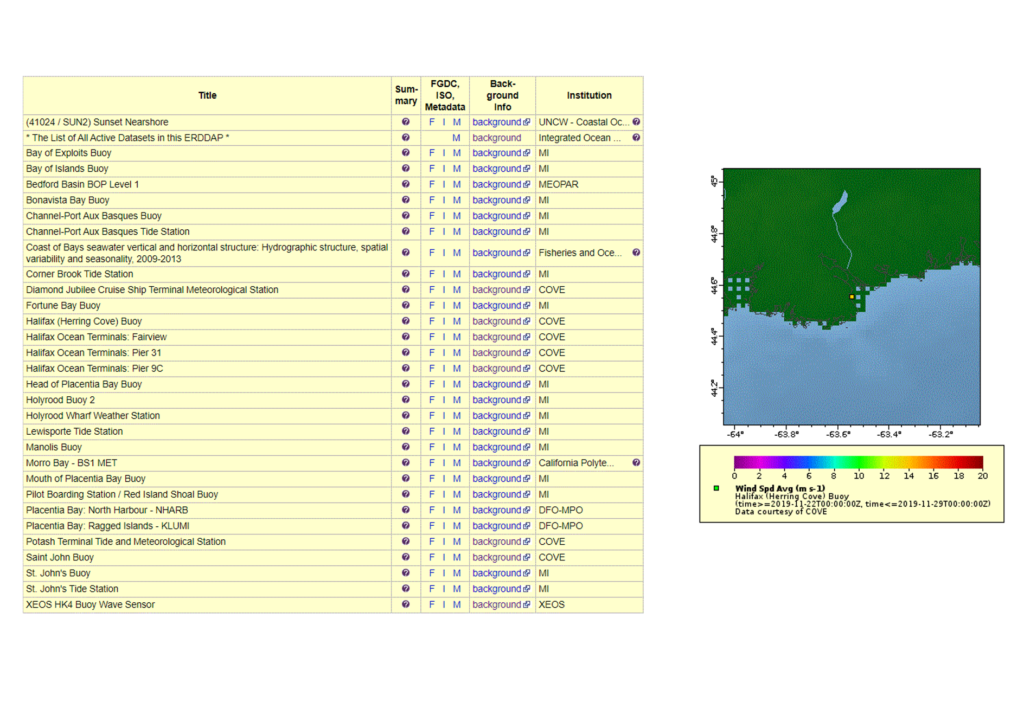Select 'Mouth of Placentia Bay Buoy' title text
Viewport: 1024px width, 709px height.
[86, 479]
